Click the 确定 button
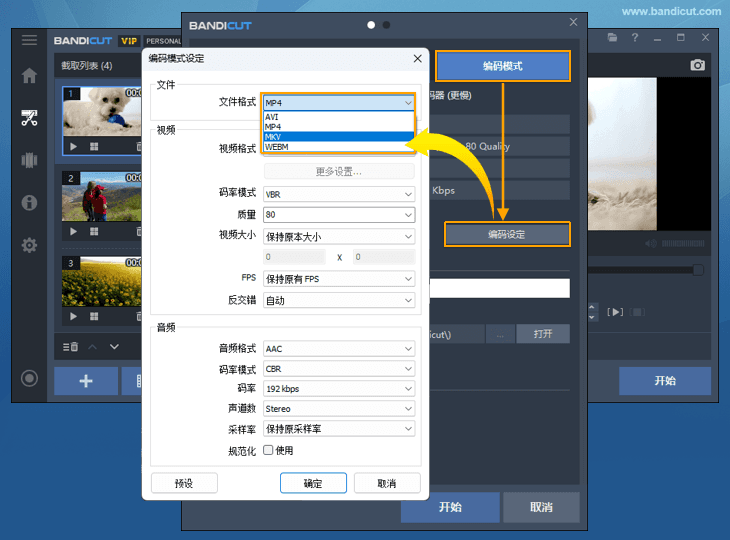 coord(313,483)
